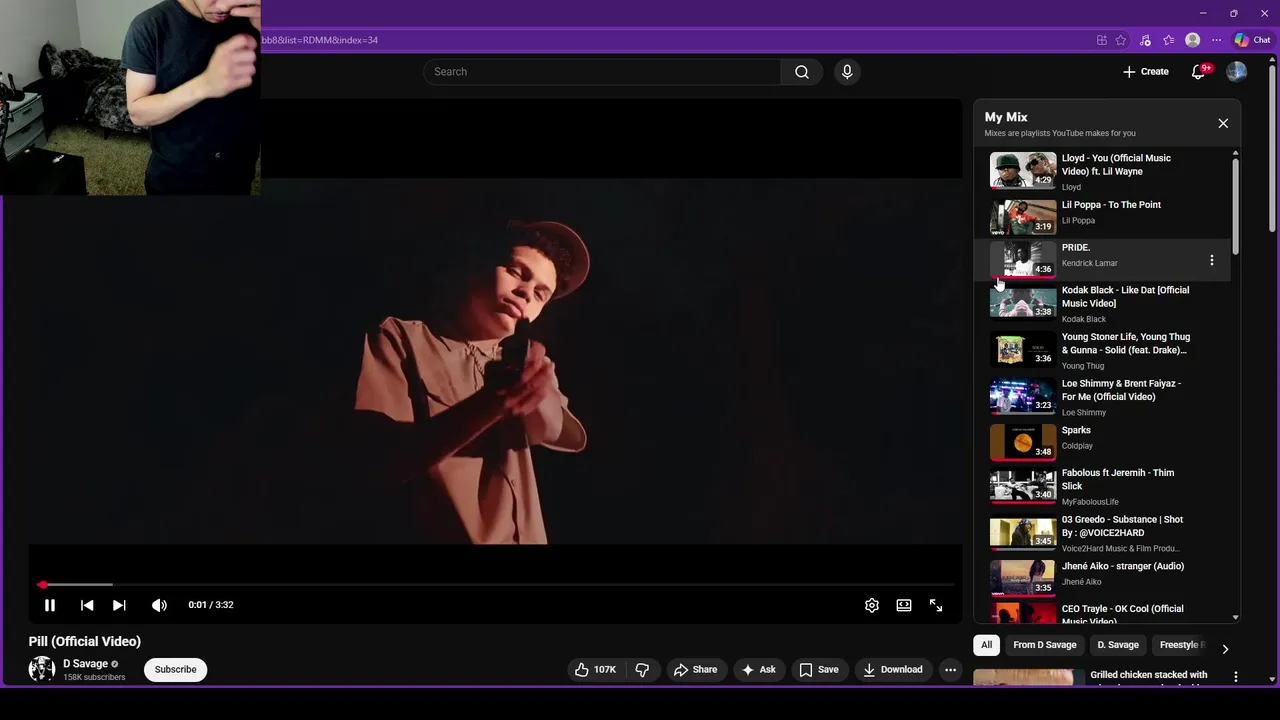
Task: Open the Grilled chicken stacked with video title
Action: 1149,675
